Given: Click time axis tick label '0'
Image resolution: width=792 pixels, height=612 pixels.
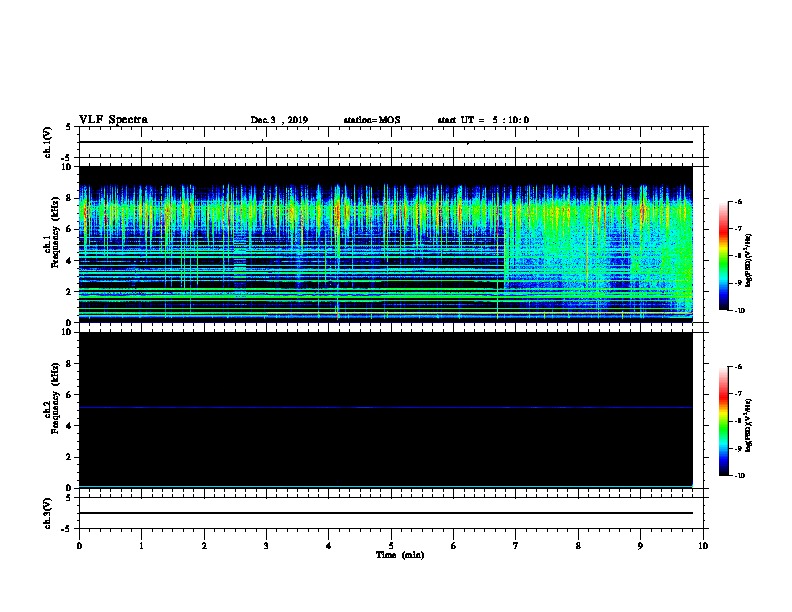Looking at the screenshot, I should 79,545.
